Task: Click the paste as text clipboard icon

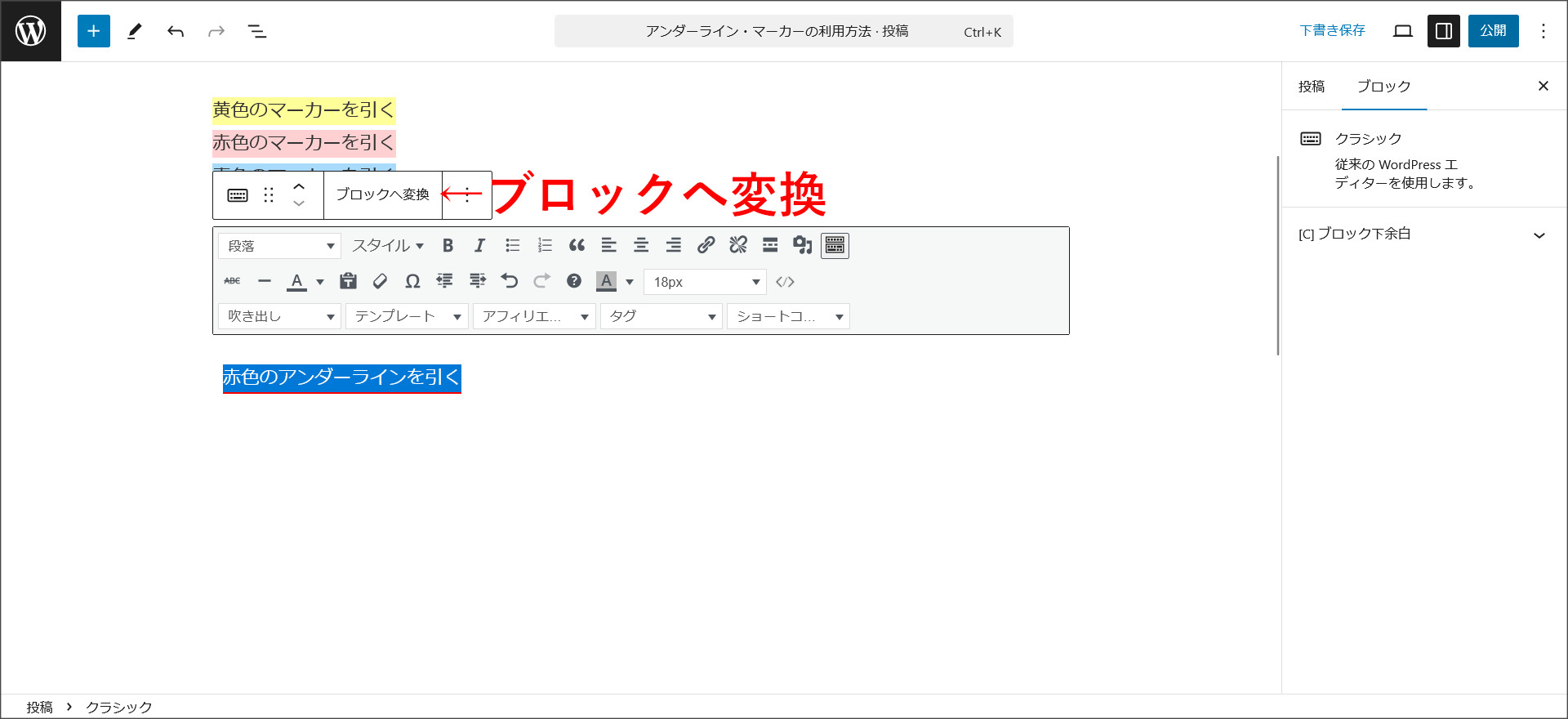Action: point(349,282)
